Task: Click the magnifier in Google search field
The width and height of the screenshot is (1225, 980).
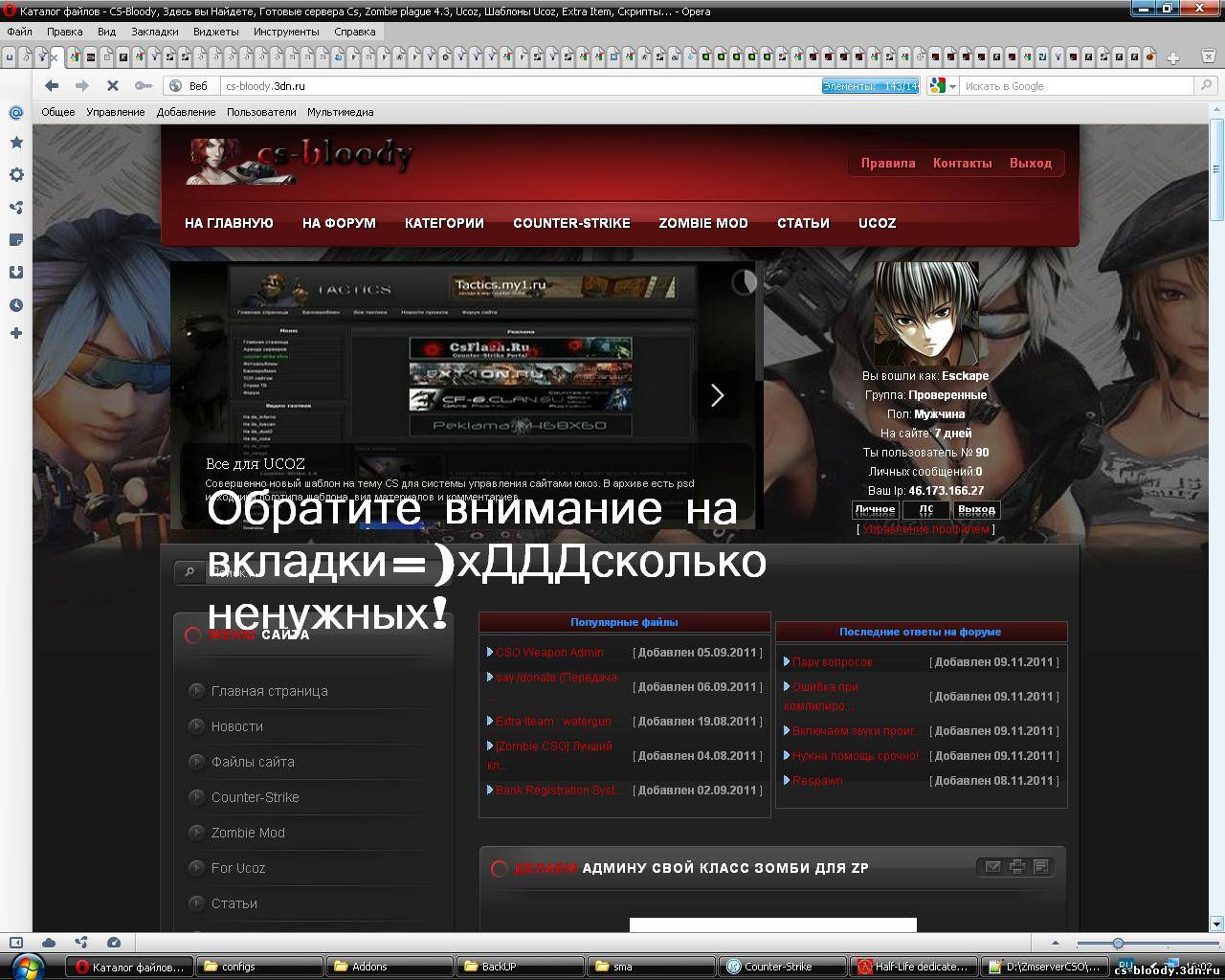Action: 1207,86
